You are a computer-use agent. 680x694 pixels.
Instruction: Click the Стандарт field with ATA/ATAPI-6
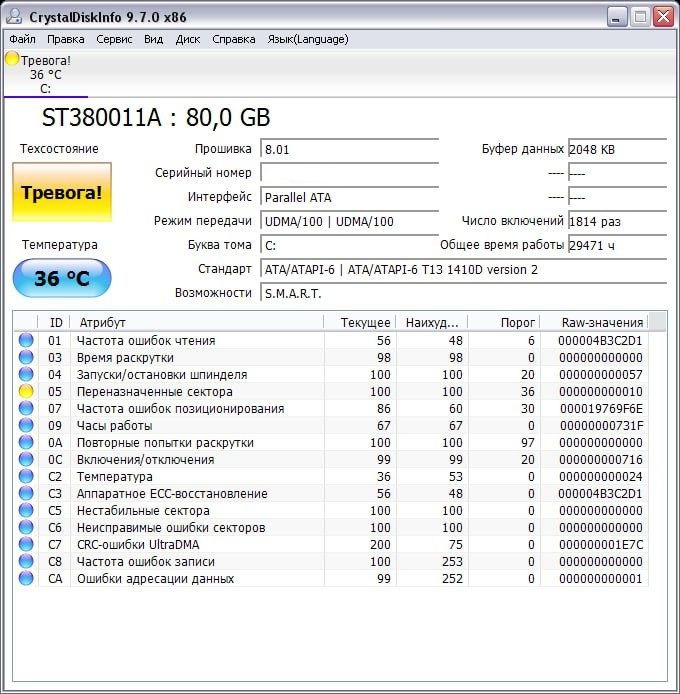coord(463,269)
